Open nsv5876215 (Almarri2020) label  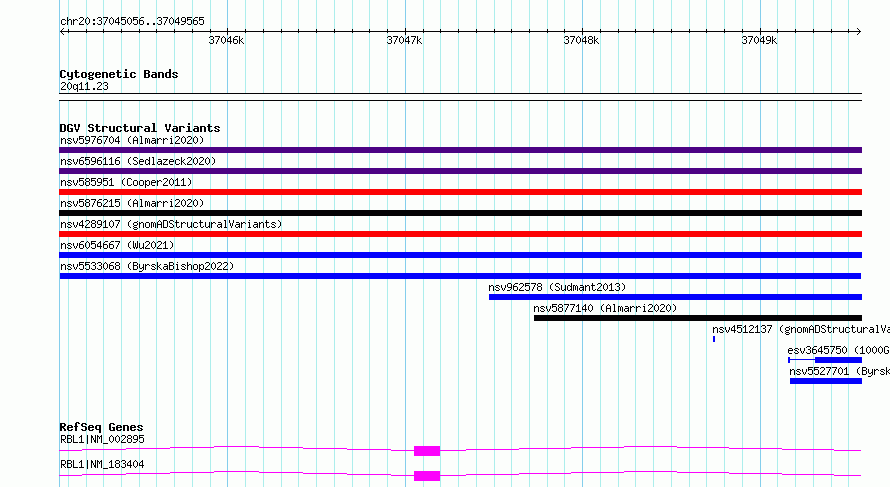click(x=132, y=203)
